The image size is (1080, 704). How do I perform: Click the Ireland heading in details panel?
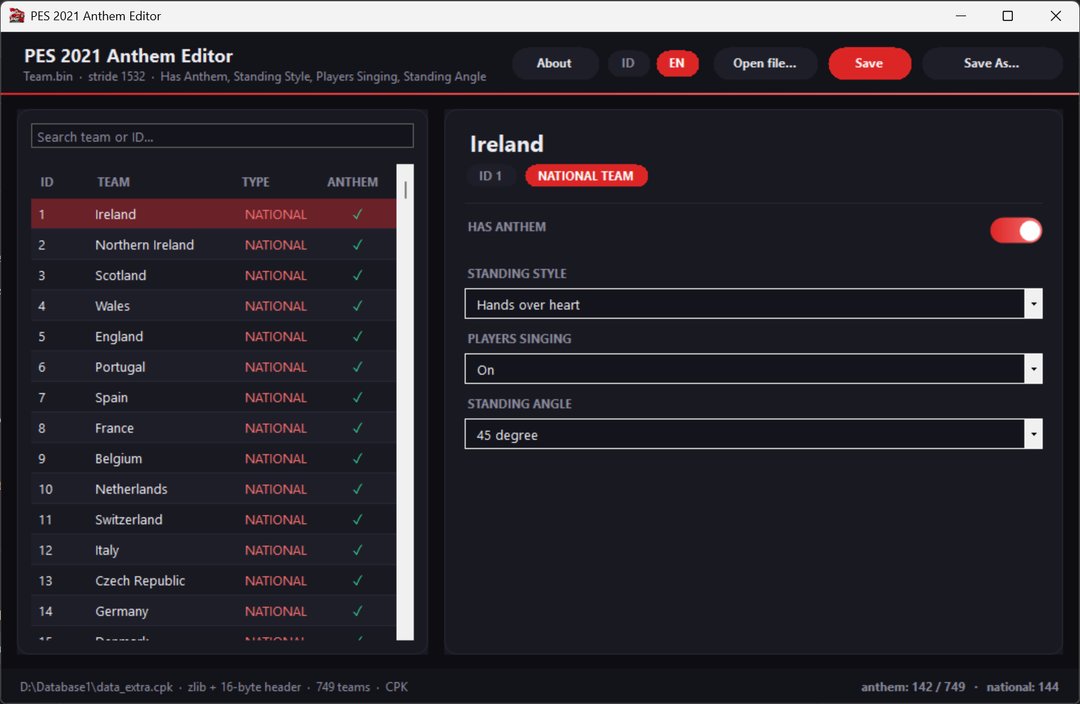(506, 144)
